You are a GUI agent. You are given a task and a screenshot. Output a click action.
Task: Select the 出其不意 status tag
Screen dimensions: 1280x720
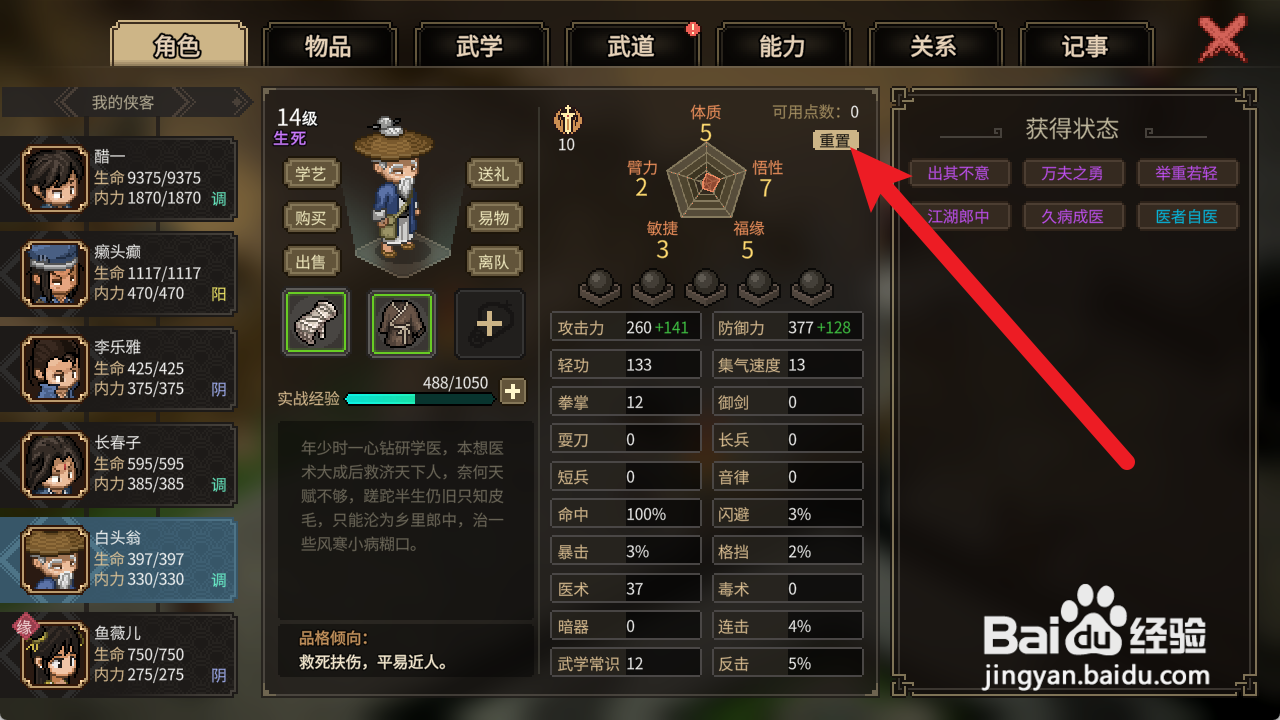[x=959, y=173]
